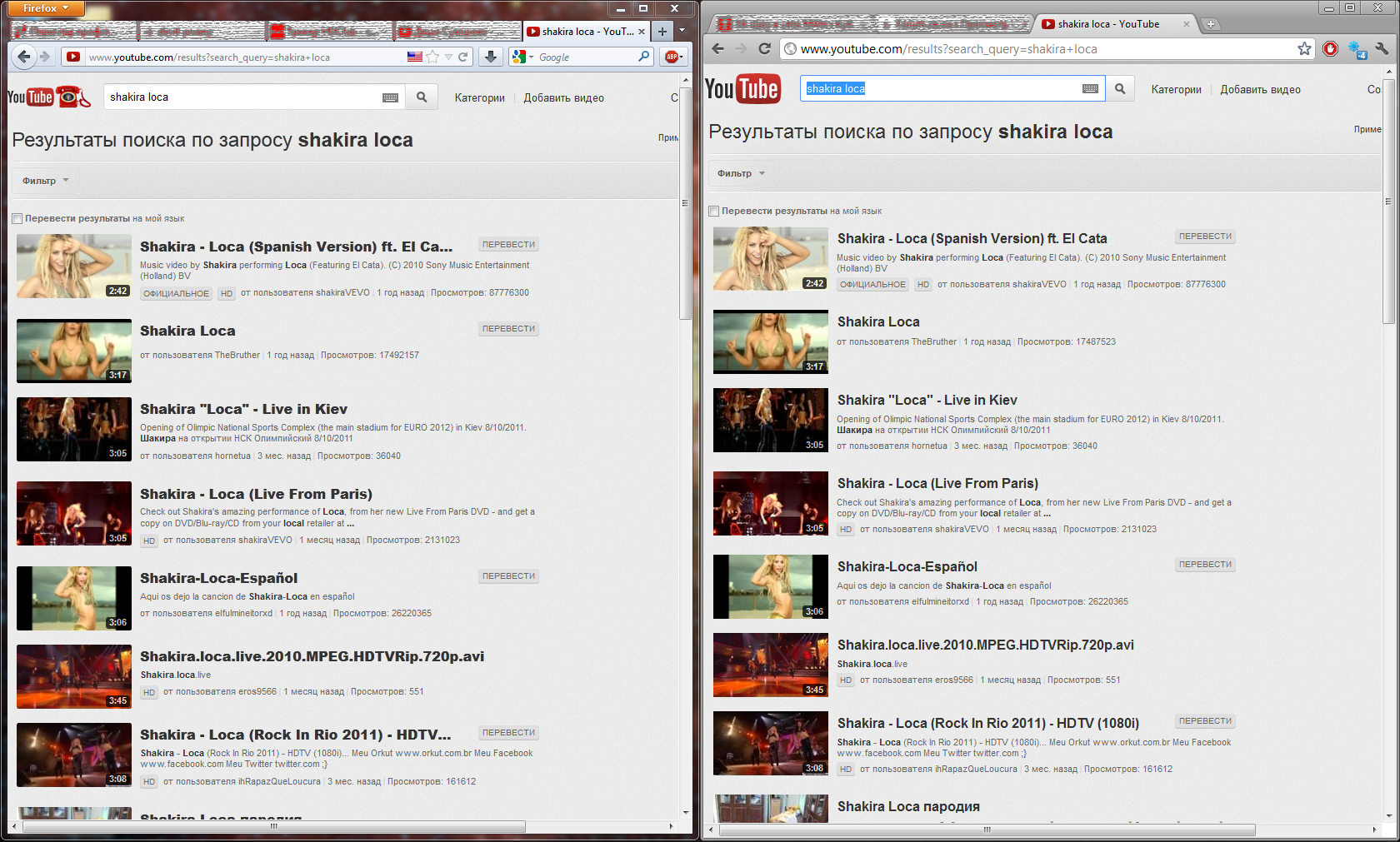Open 'Shakira - Loca (Live From Paris)' title in Chrome
The height and width of the screenshot is (842, 1400).
point(937,483)
